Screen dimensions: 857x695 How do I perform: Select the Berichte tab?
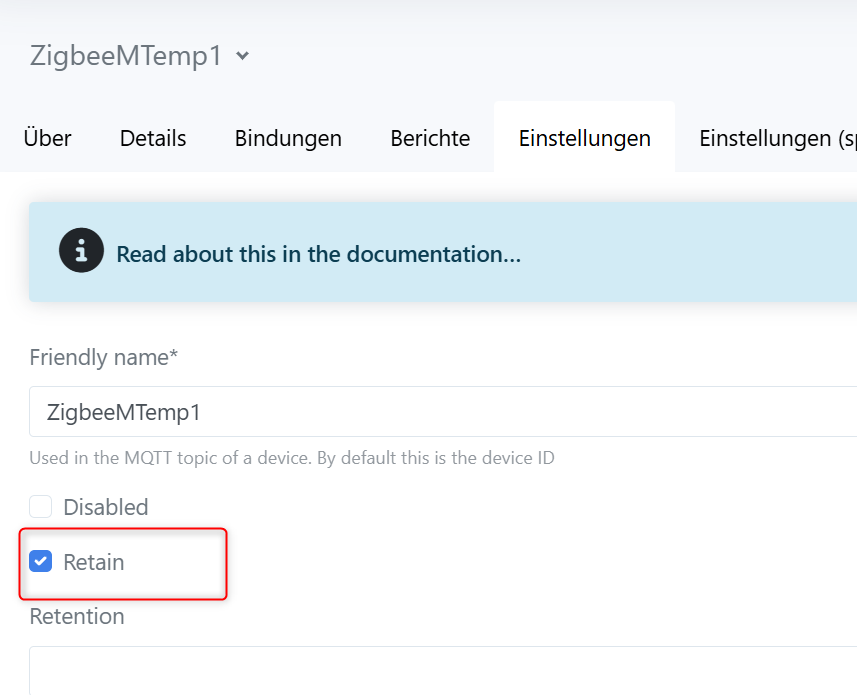click(430, 138)
